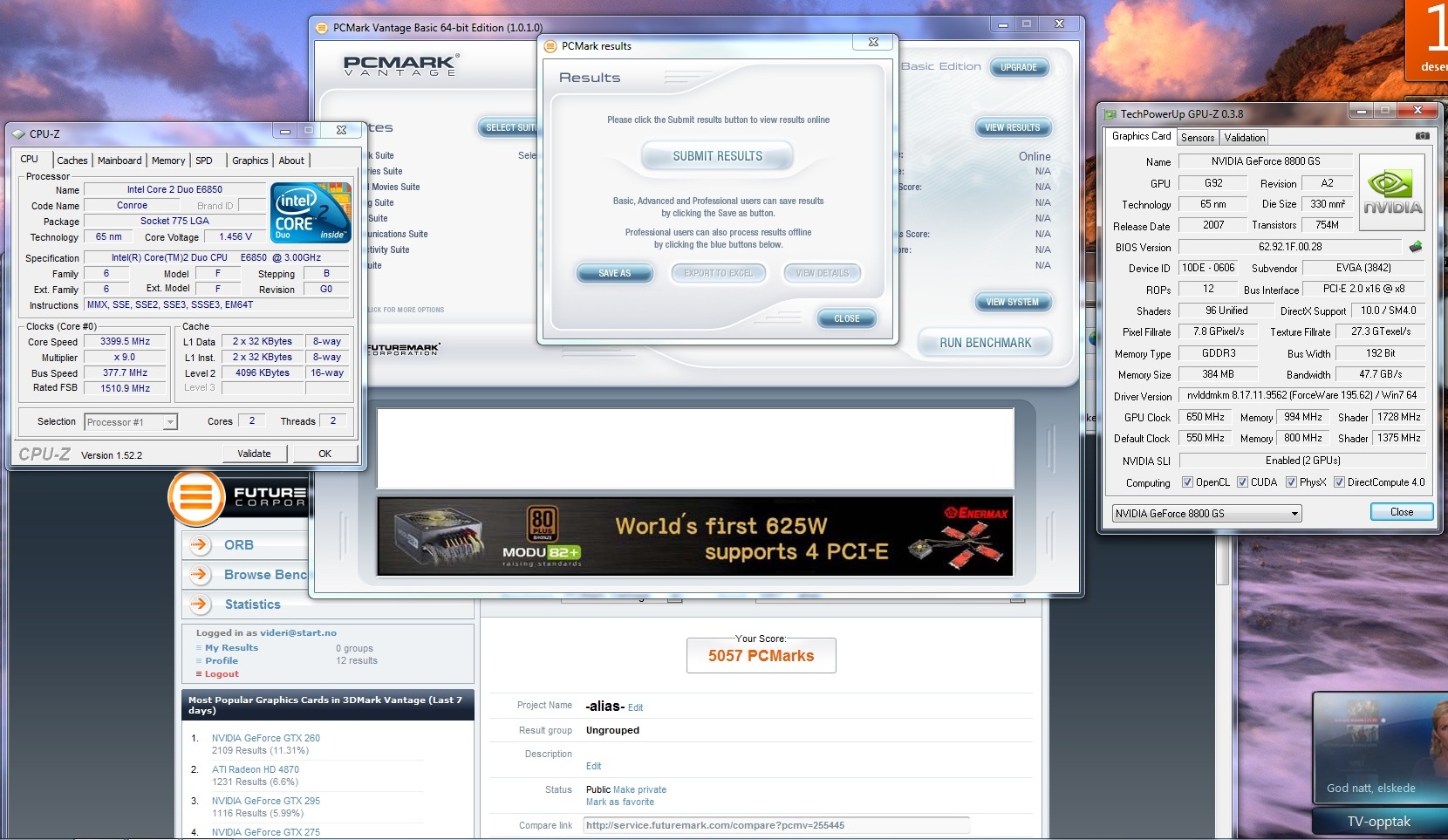Screen dimensions: 1448x840
Task: Toggle the DirectCompute 4.0 checkbox
Action: coord(1339,482)
